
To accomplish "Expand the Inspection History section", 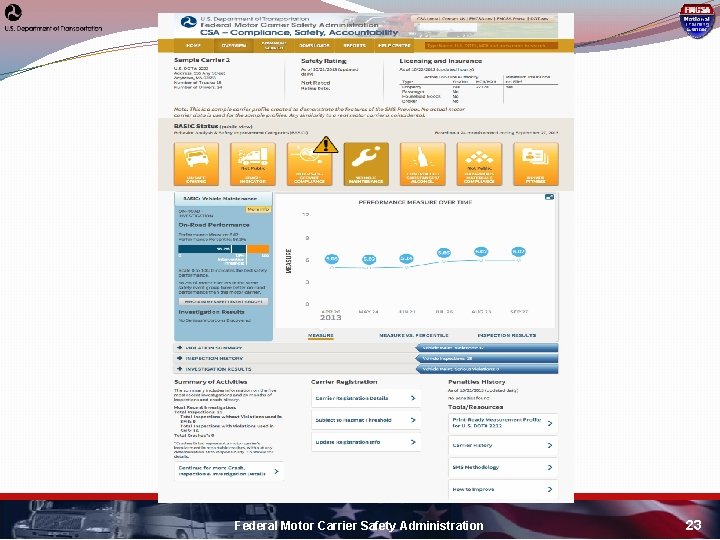I will [294, 359].
